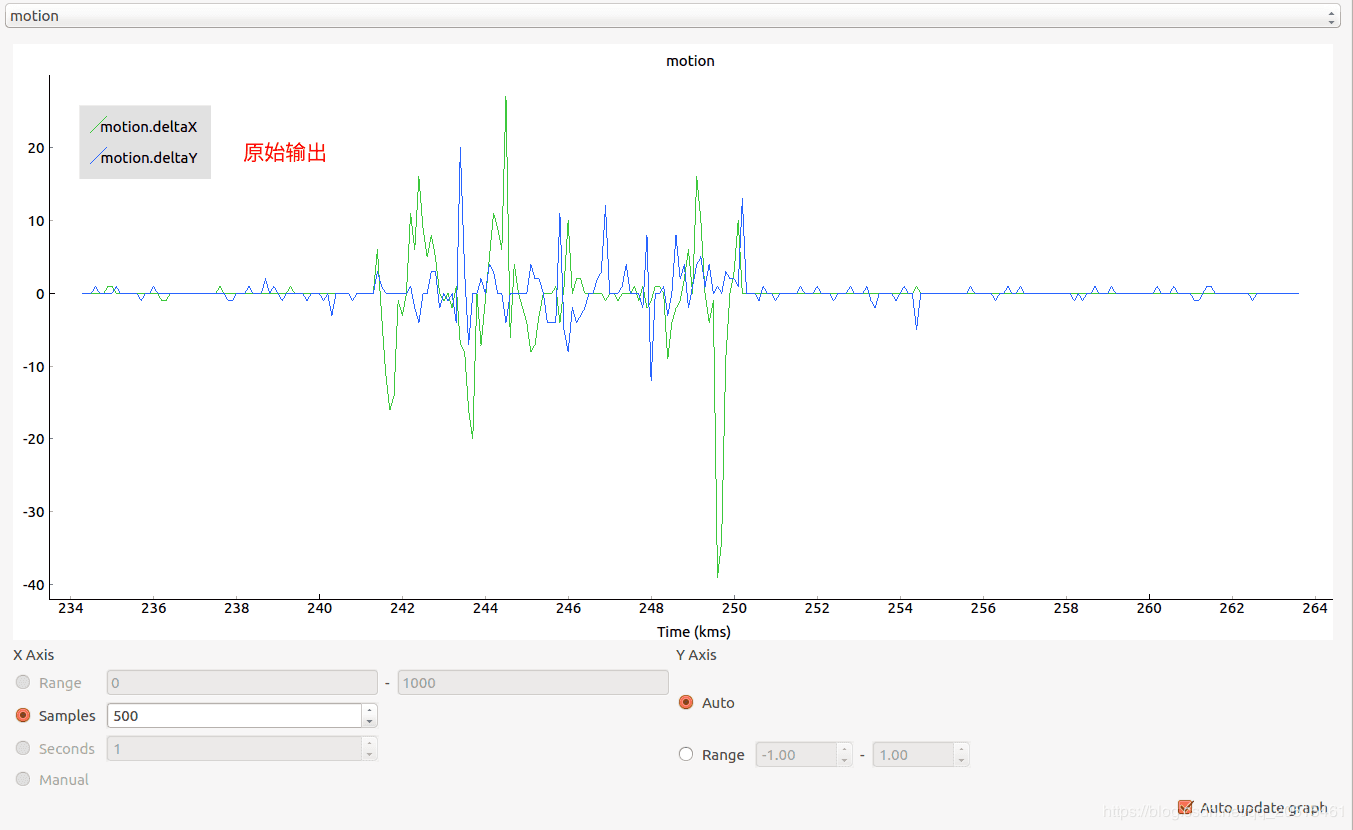Select the X Axis Range radio button
Viewport: 1353px width, 830px height.
point(23,683)
